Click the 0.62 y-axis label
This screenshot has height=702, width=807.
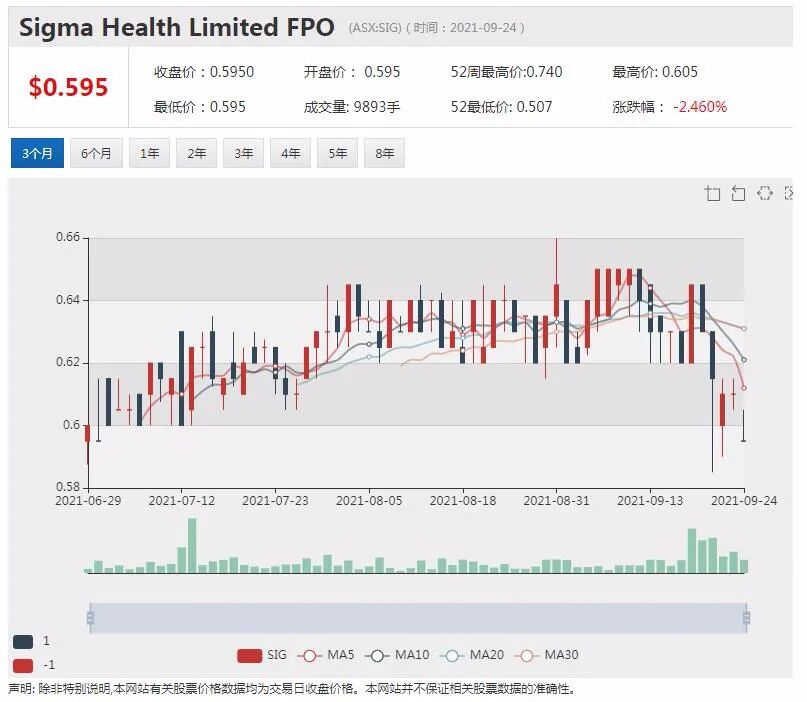click(68, 362)
